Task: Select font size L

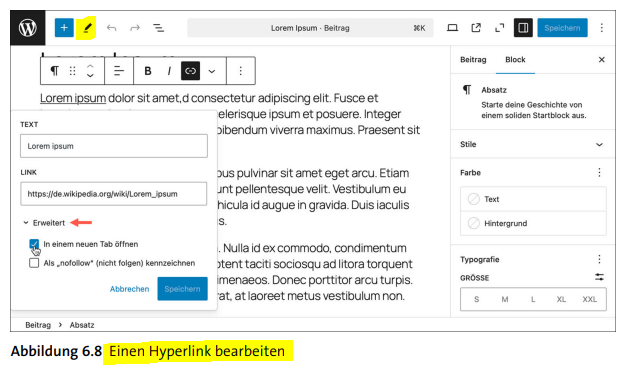Action: tap(533, 299)
